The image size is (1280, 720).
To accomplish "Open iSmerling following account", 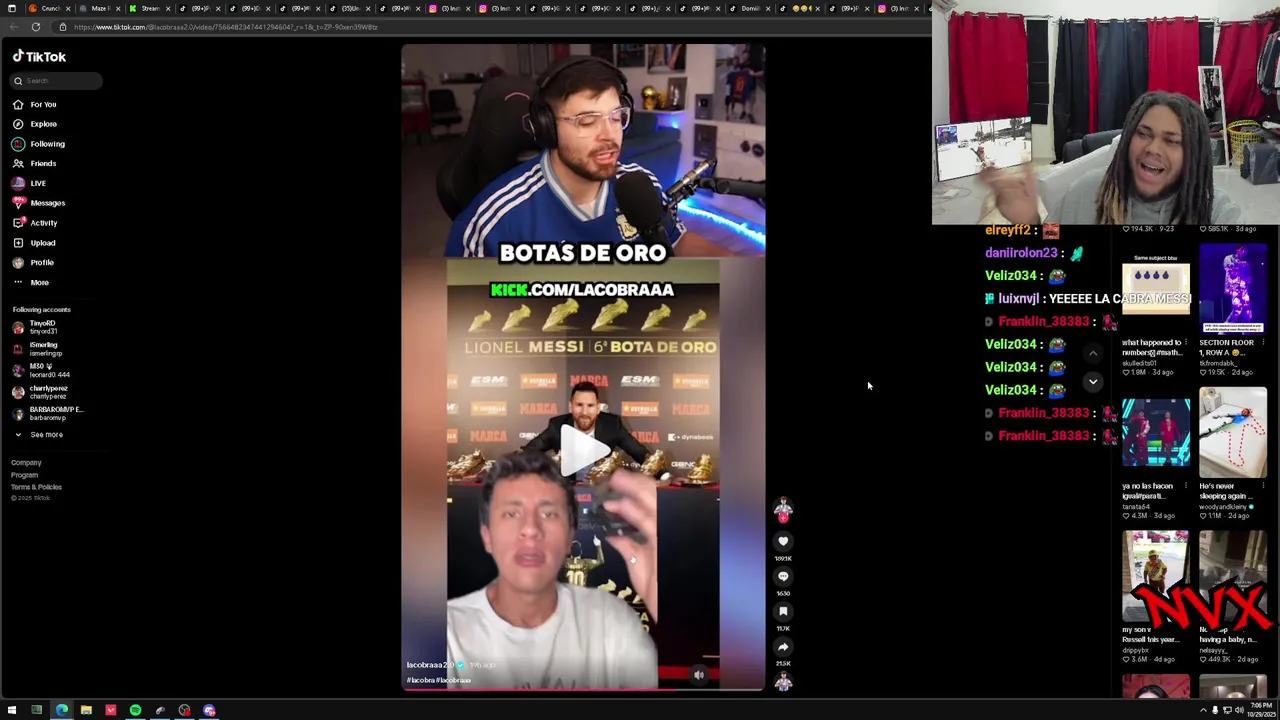I will click(x=37, y=349).
